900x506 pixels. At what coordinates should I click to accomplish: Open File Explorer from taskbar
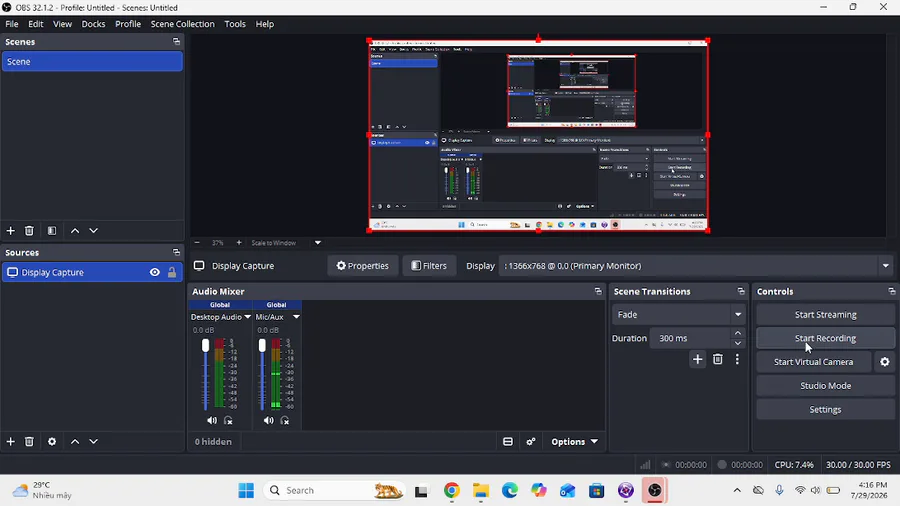click(x=480, y=491)
